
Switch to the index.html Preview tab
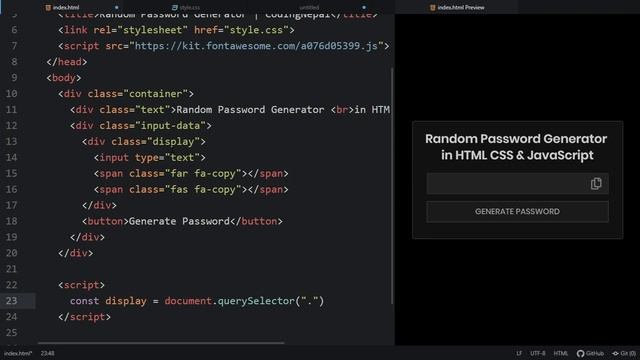457,7
